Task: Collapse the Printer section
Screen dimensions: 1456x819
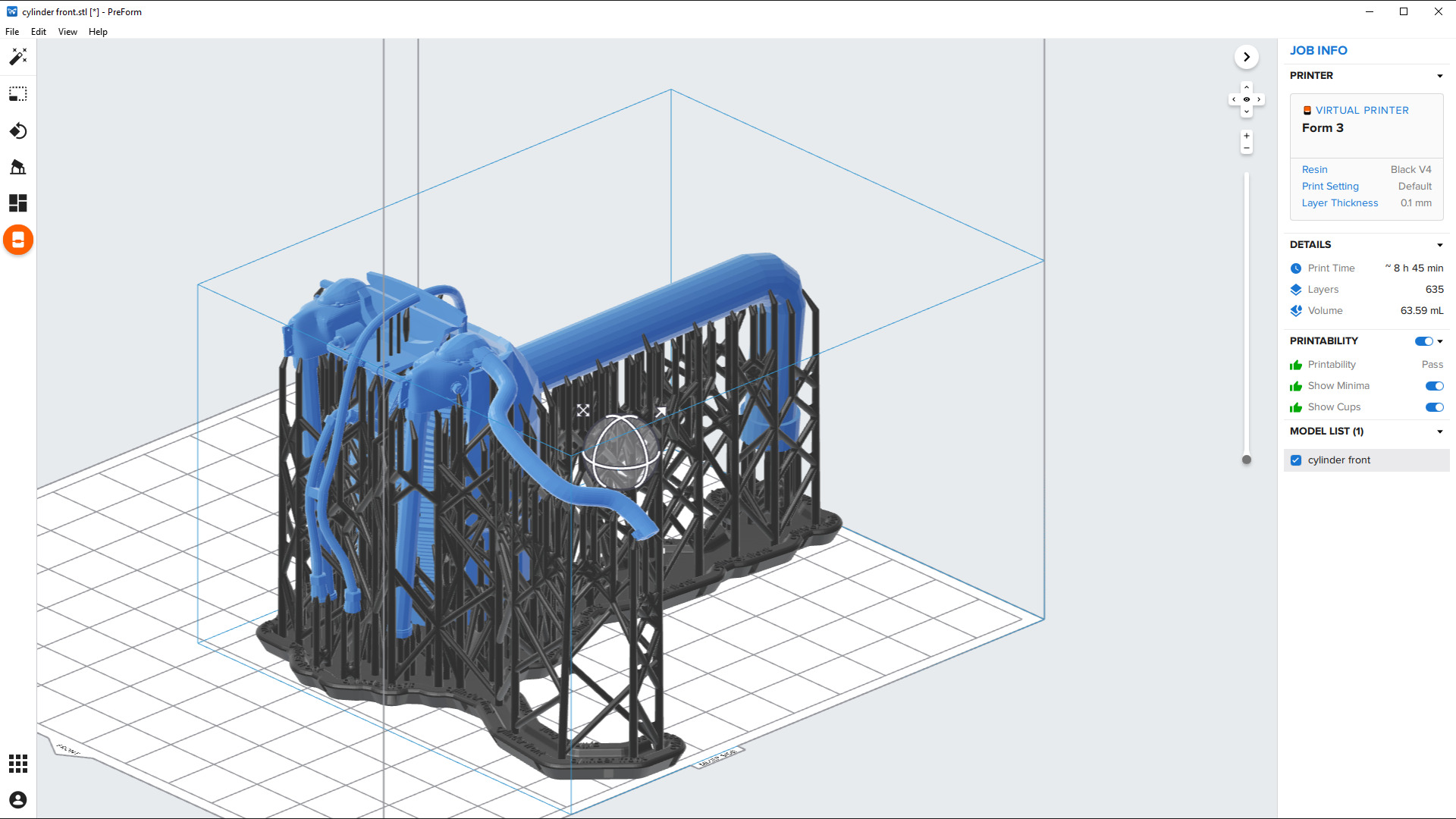Action: [x=1439, y=76]
